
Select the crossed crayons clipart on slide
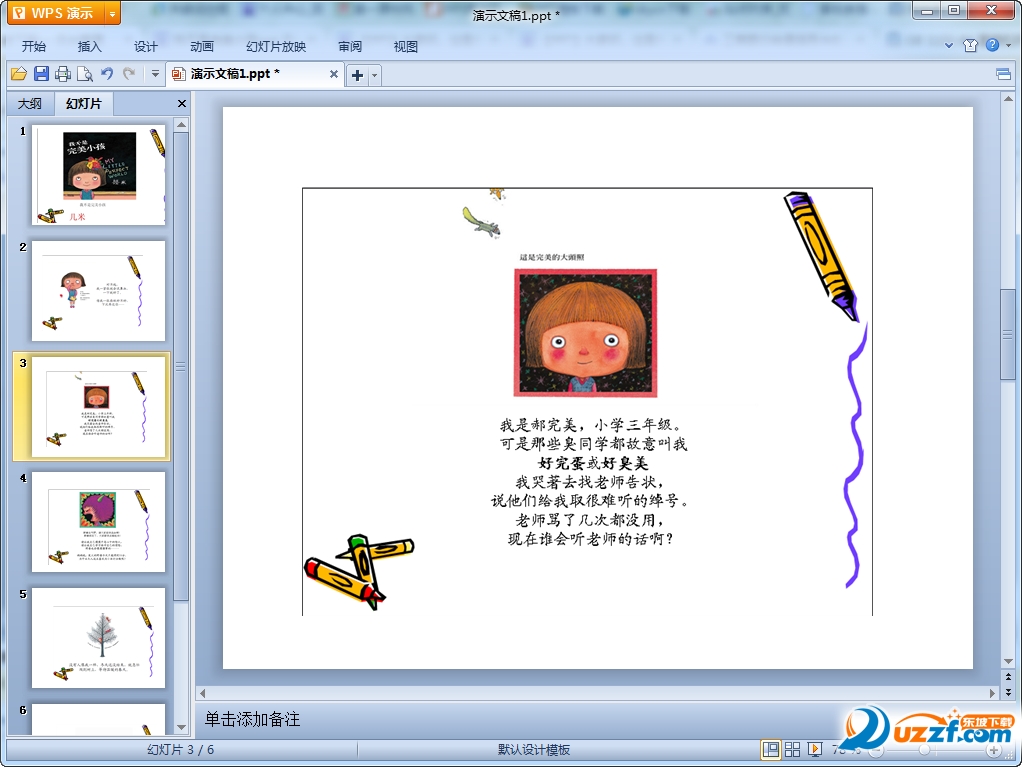(358, 572)
